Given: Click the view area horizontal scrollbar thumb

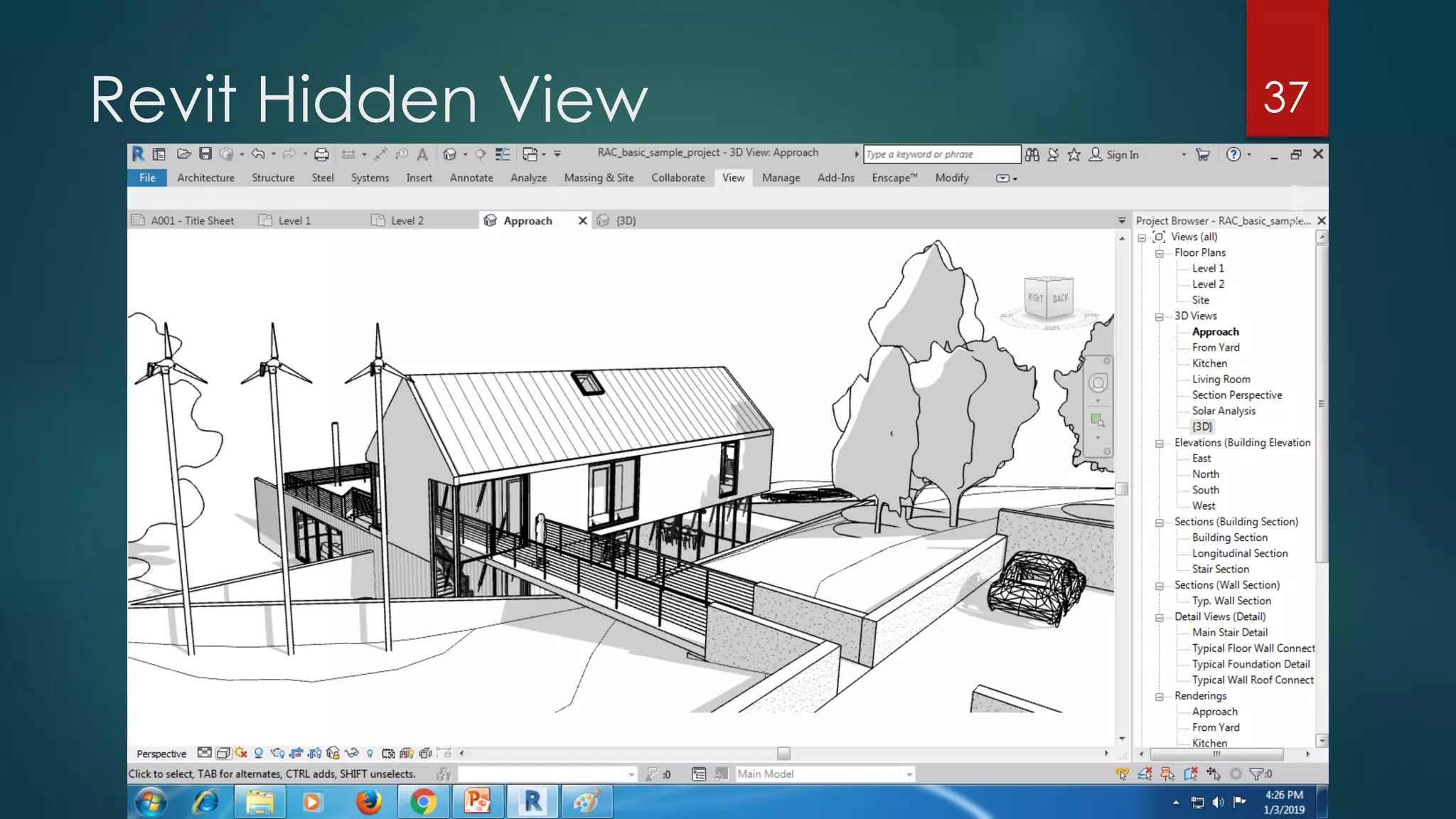Looking at the screenshot, I should (x=783, y=753).
